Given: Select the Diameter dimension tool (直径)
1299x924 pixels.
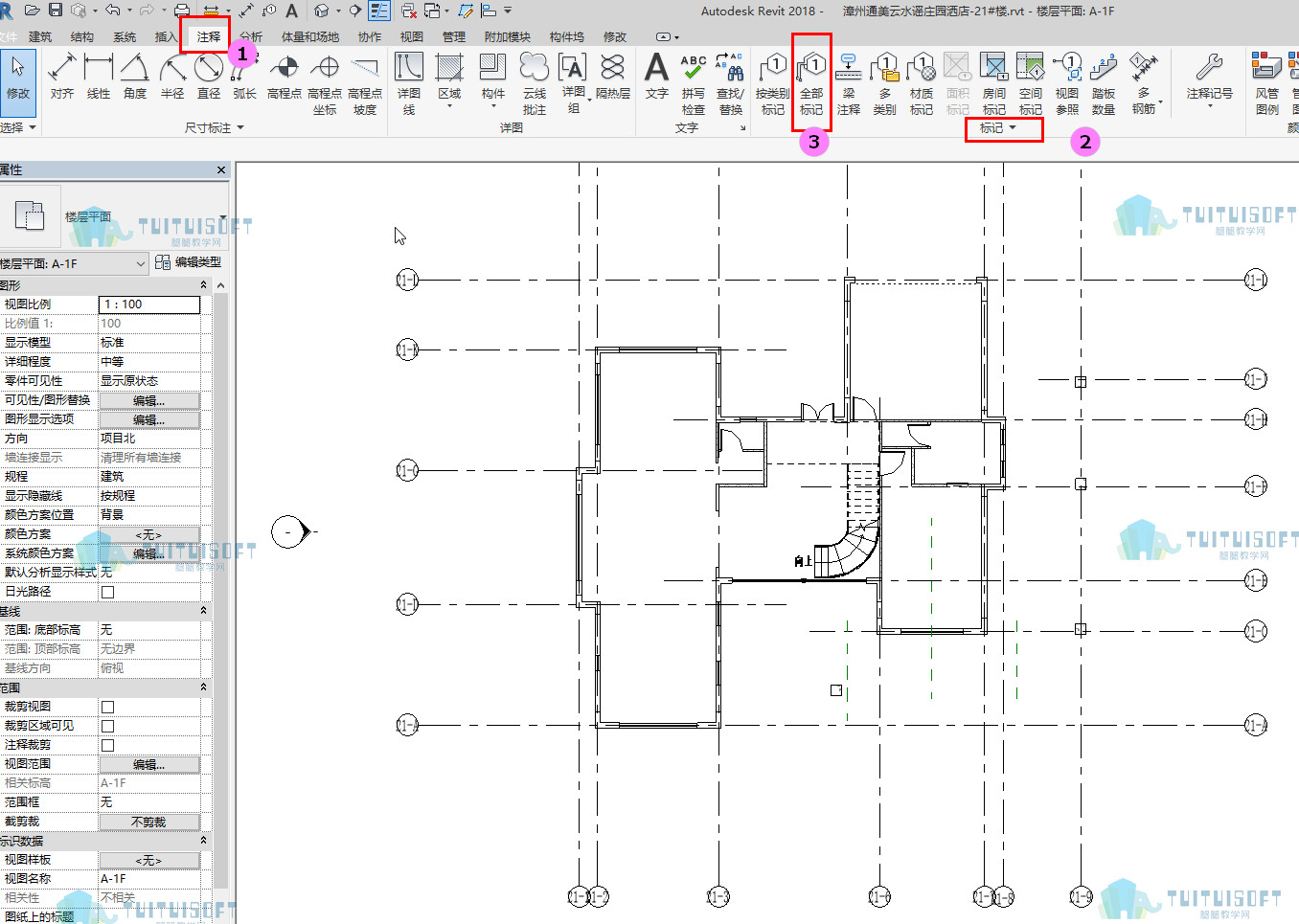Looking at the screenshot, I should coord(209,77).
